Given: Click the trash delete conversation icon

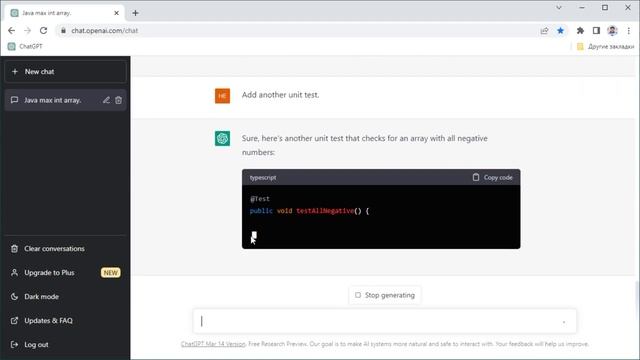Looking at the screenshot, I should coord(118,100).
